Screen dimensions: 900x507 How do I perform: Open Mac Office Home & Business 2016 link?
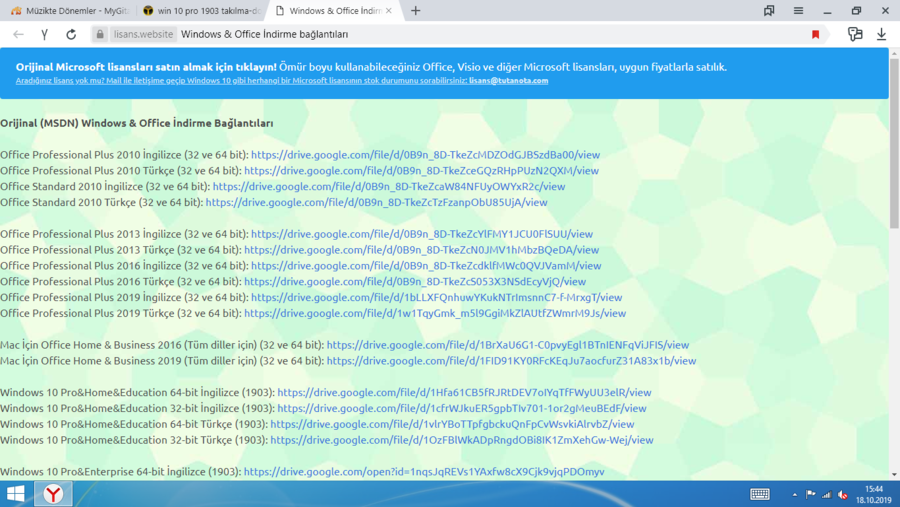pyautogui.click(x=507, y=345)
